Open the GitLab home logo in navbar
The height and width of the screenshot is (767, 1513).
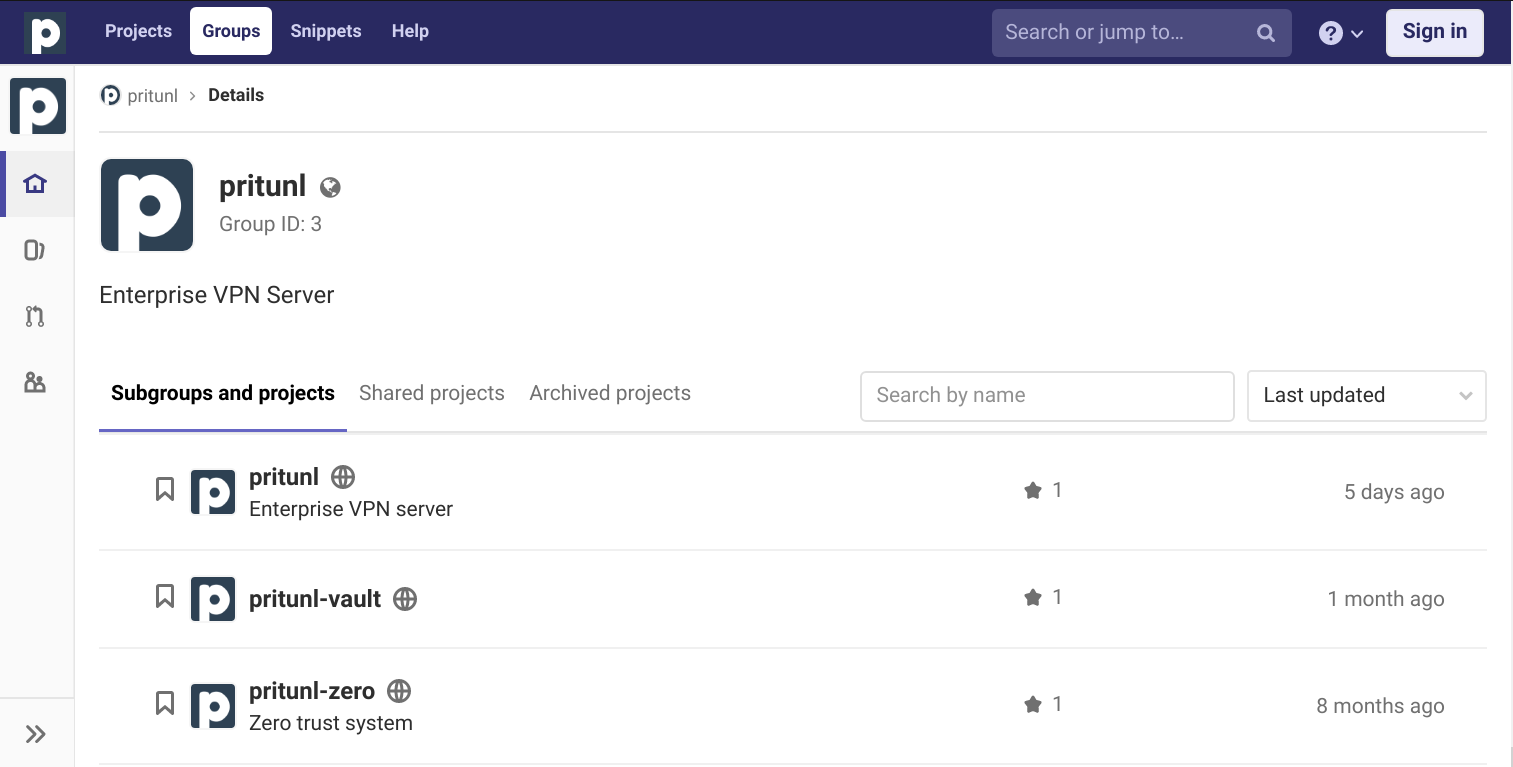(45, 32)
